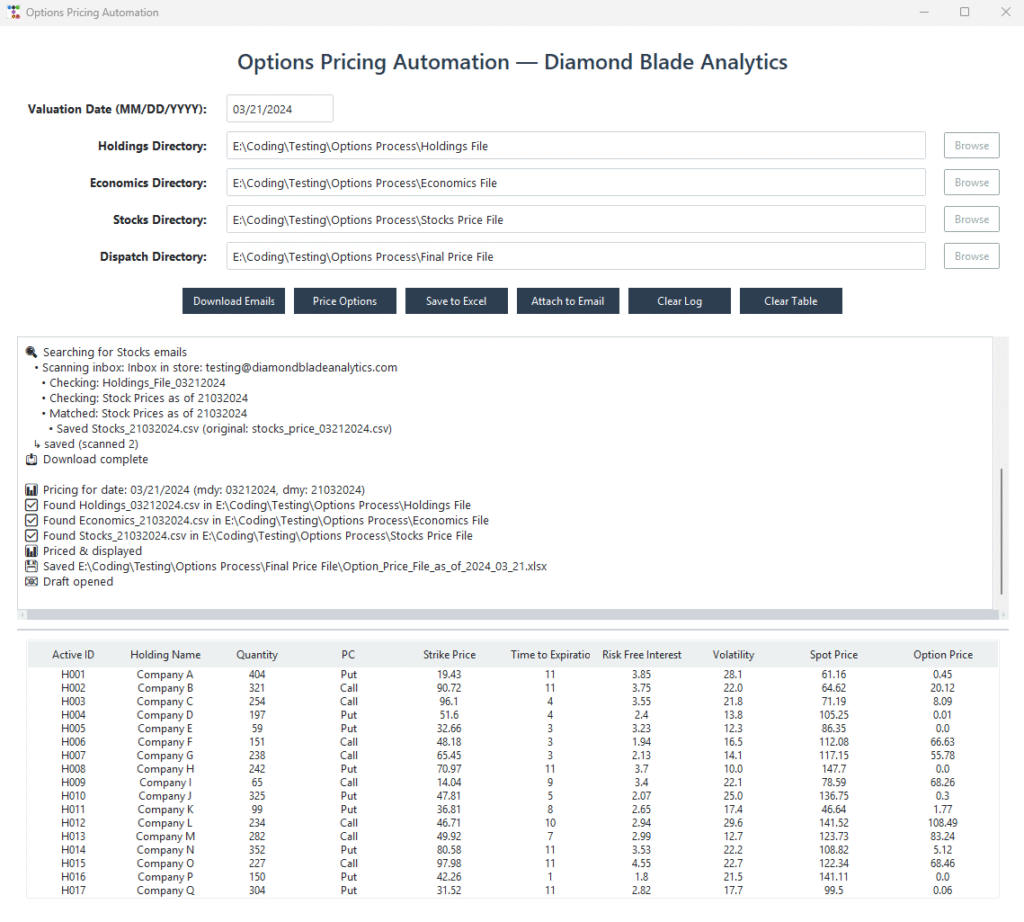The image size is (1024, 922).
Task: Clear the log output with Clear Log
Action: click(x=679, y=301)
